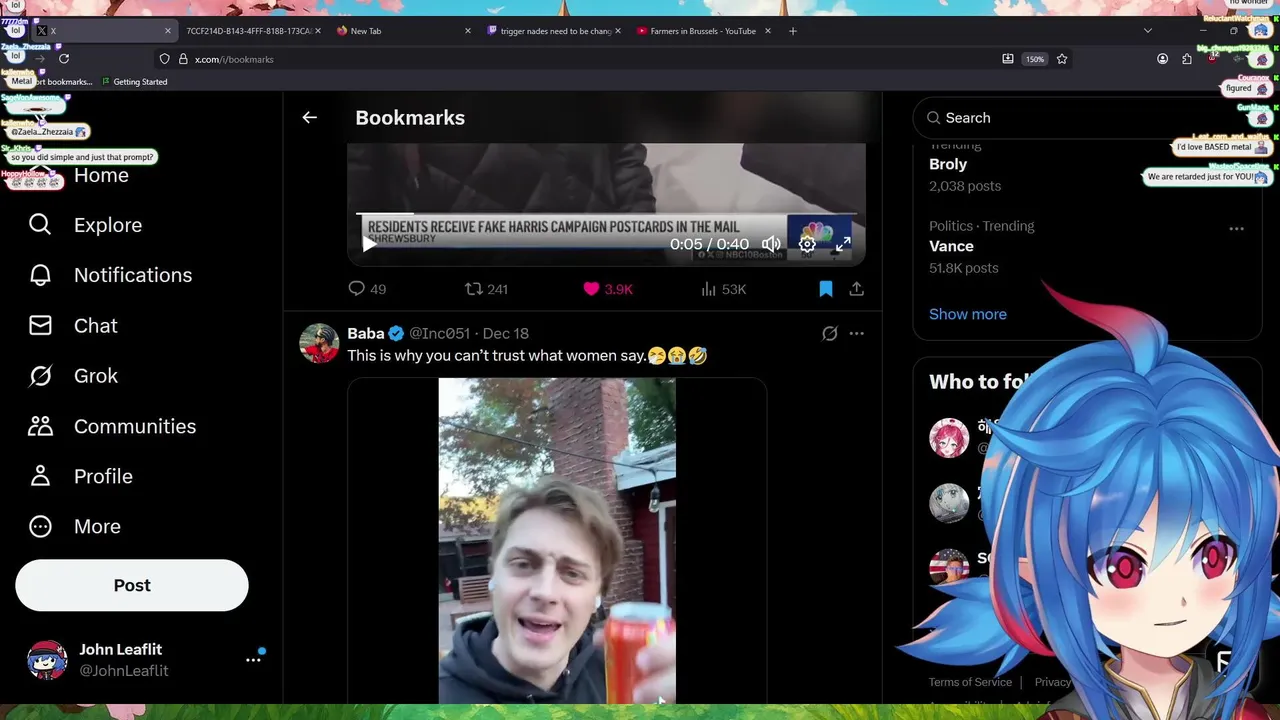Open Dec 18 post timestamp

coord(506,333)
